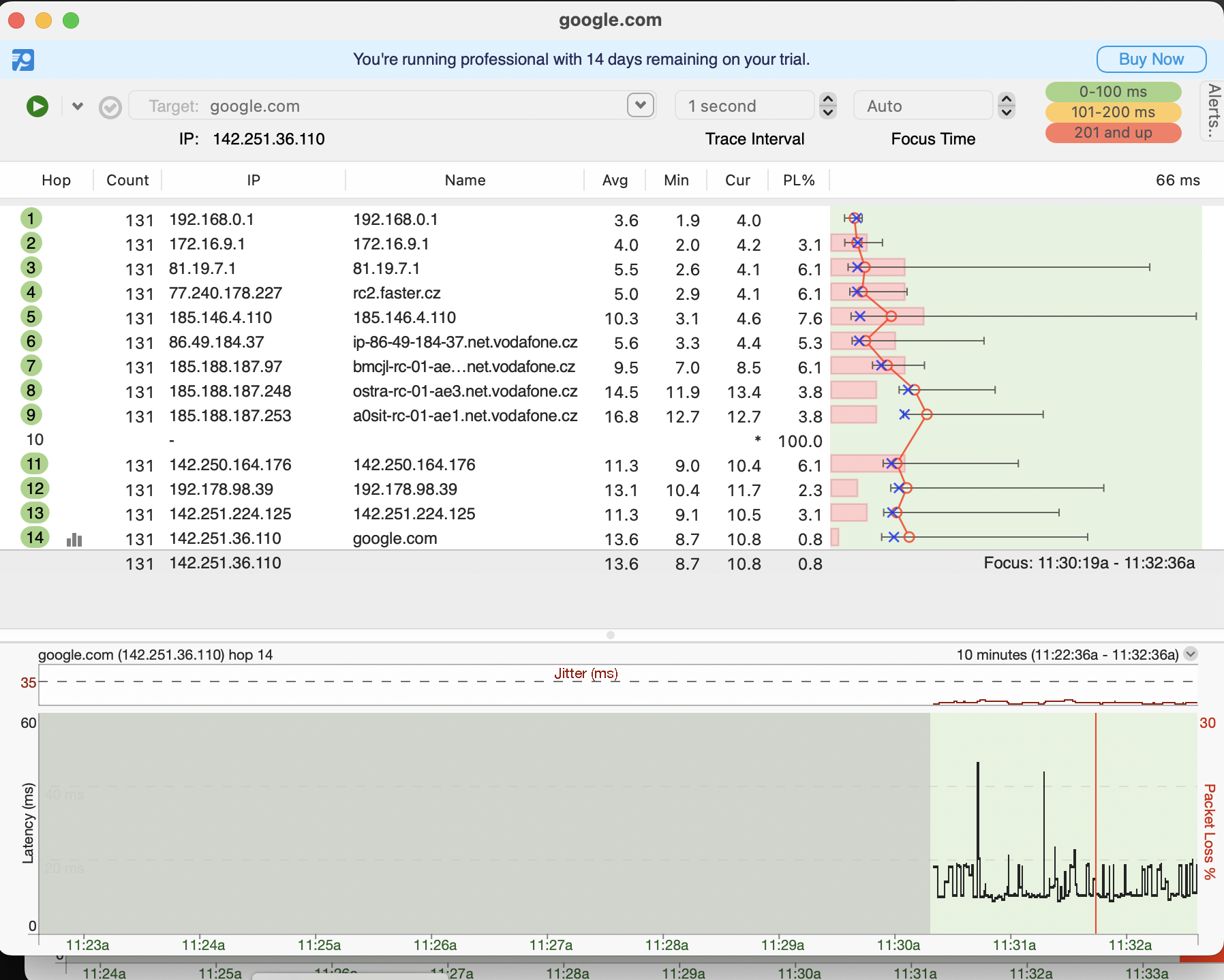Click the green start trace play button
This screenshot has height=980, width=1224.
[x=37, y=106]
